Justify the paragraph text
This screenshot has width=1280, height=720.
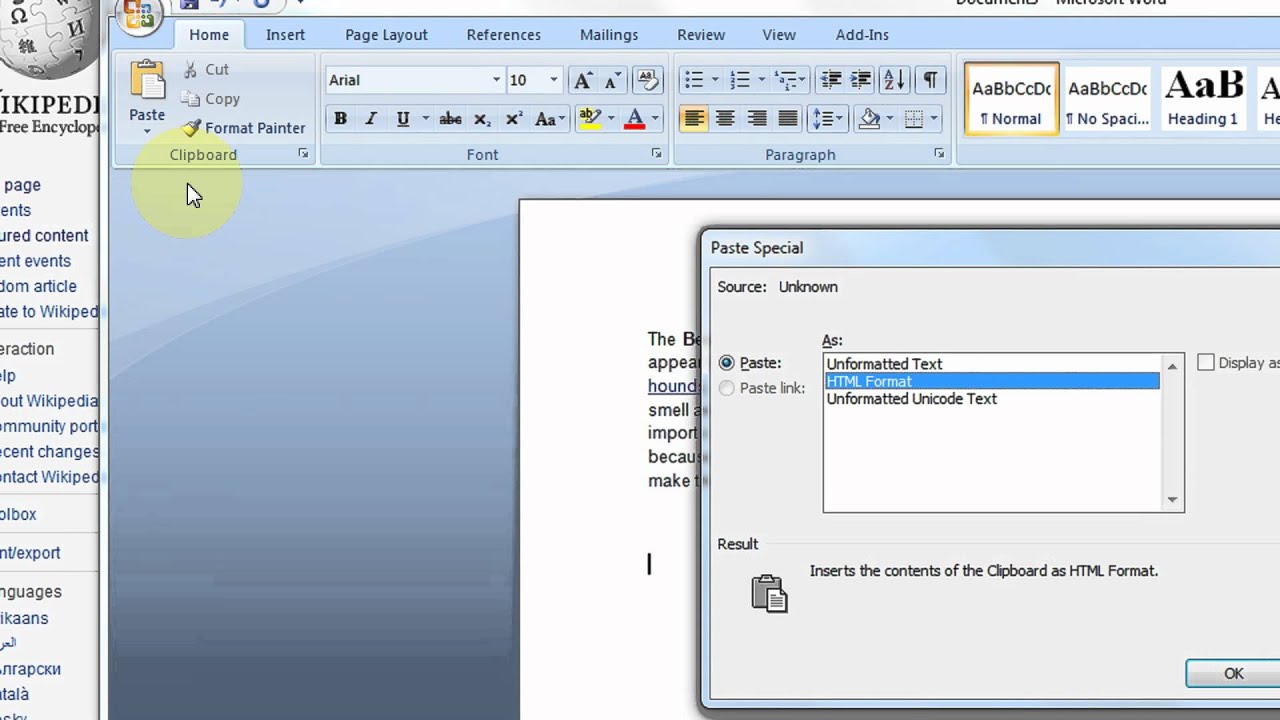click(x=788, y=119)
